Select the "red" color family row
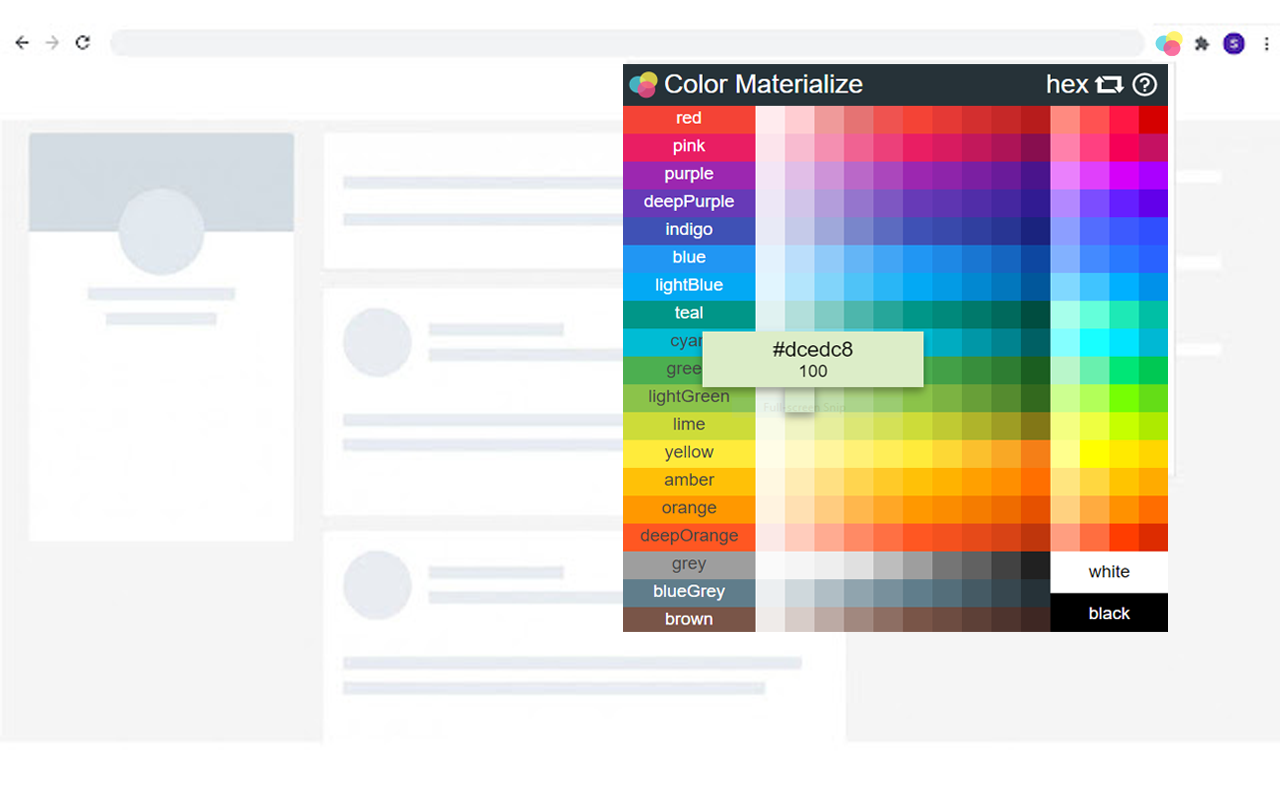The height and width of the screenshot is (800, 1280). pyautogui.click(x=688, y=117)
